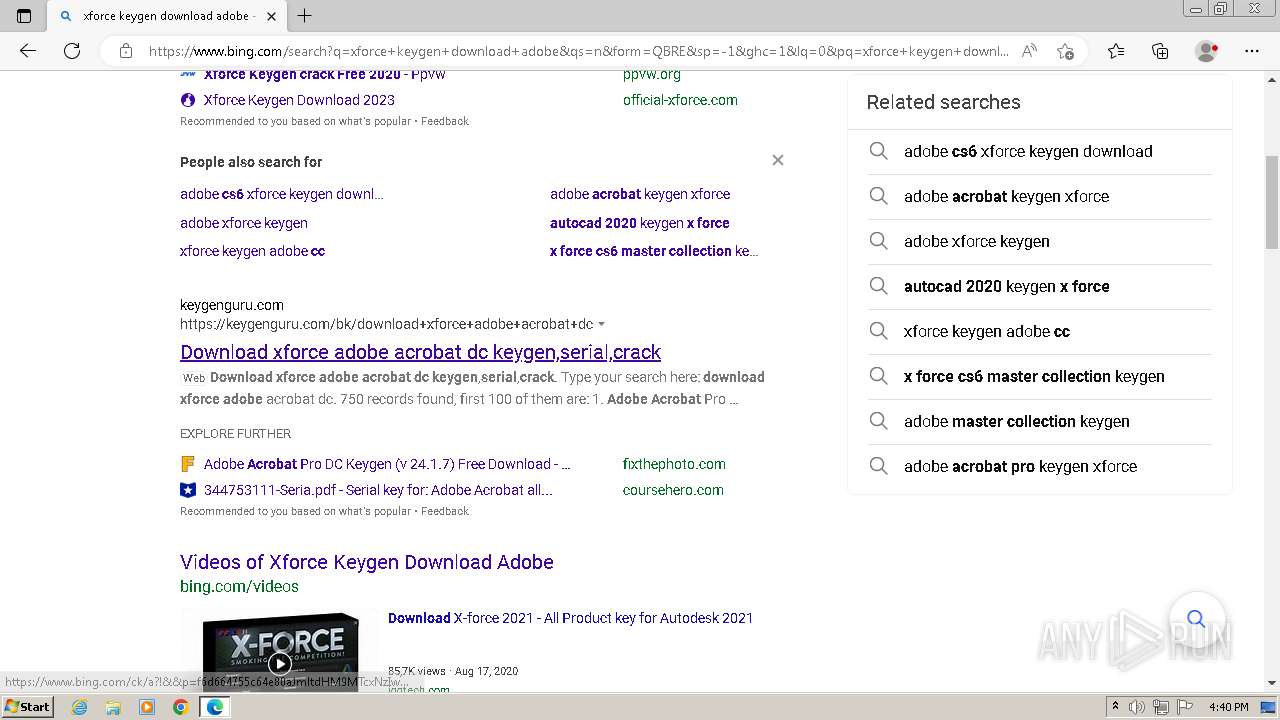1280x720 pixels.
Task: Open 344753111-Seria.pdf coursehero link
Action: (x=378, y=490)
